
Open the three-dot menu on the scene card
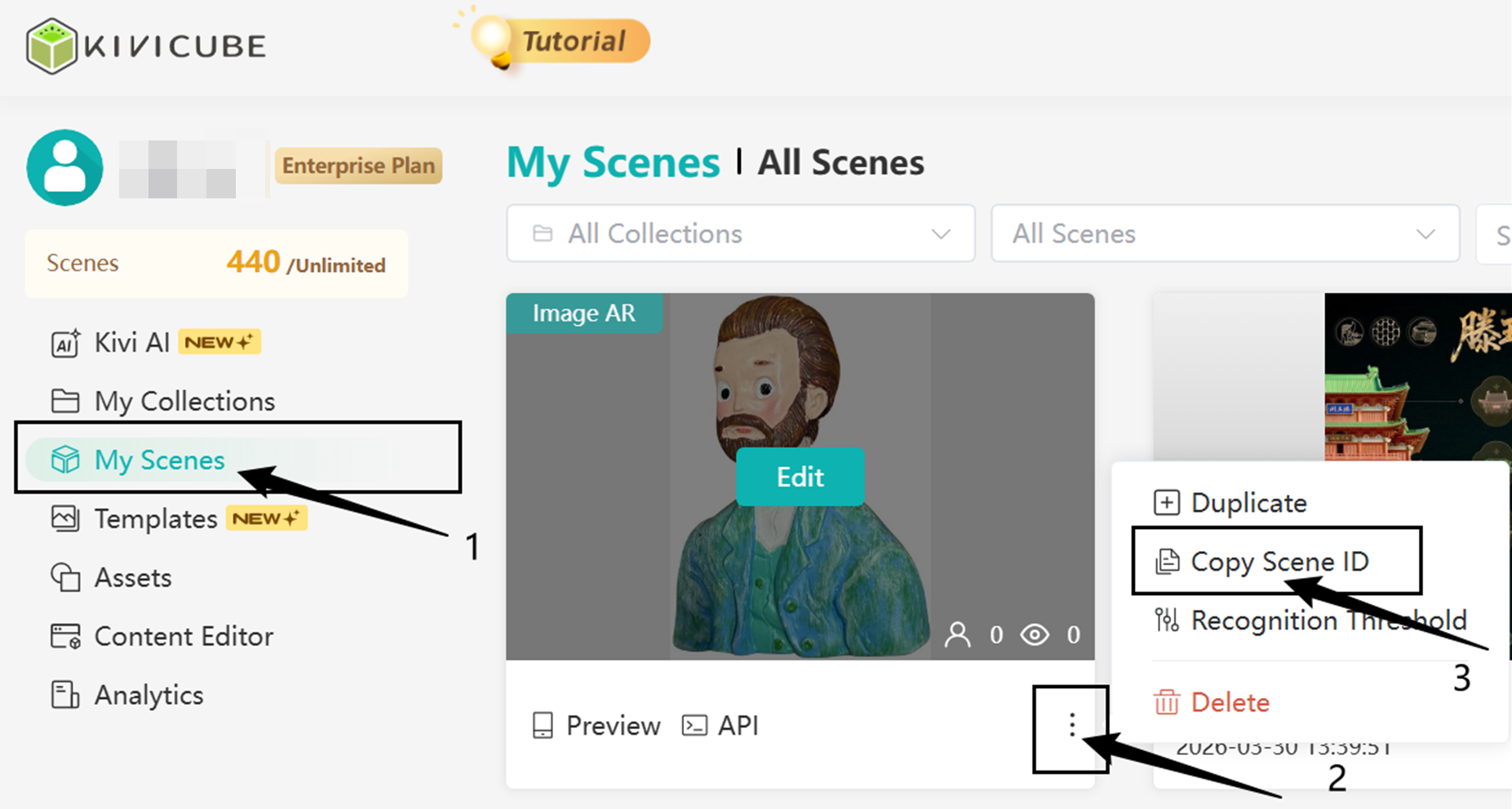coord(1070,725)
